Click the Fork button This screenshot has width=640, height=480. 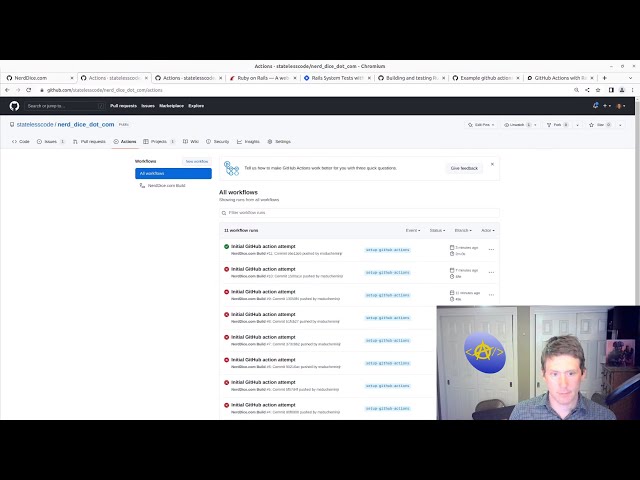click(x=557, y=125)
